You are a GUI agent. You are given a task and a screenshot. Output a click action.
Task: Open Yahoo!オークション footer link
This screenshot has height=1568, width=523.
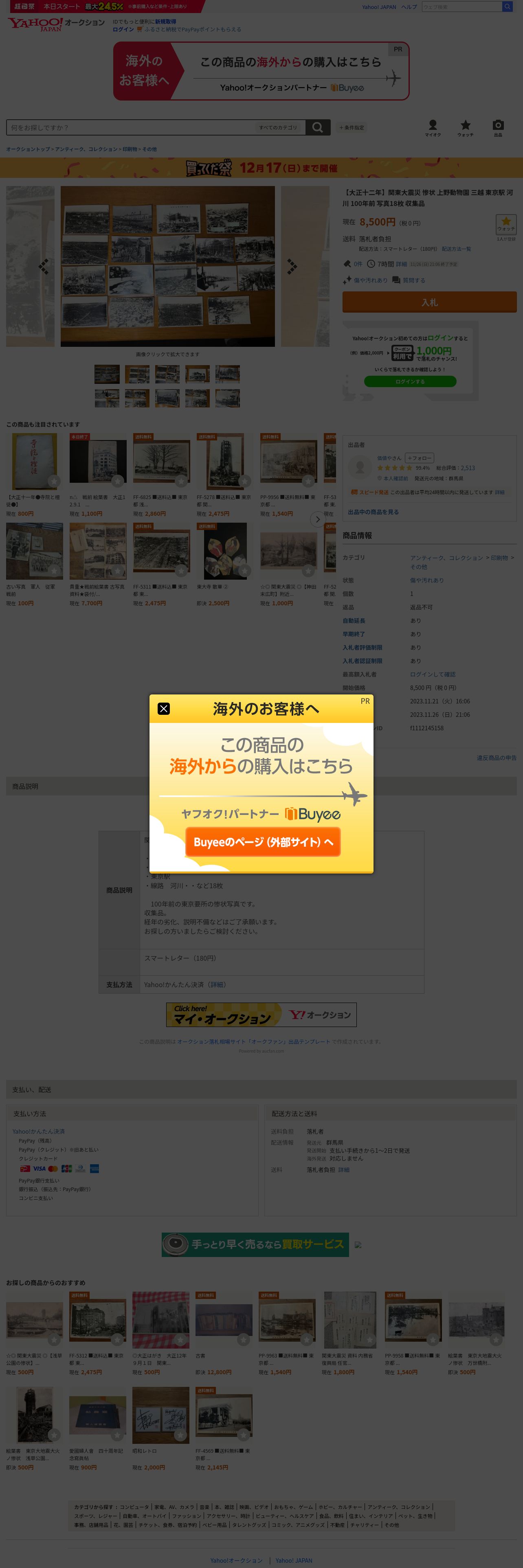[x=236, y=1560]
